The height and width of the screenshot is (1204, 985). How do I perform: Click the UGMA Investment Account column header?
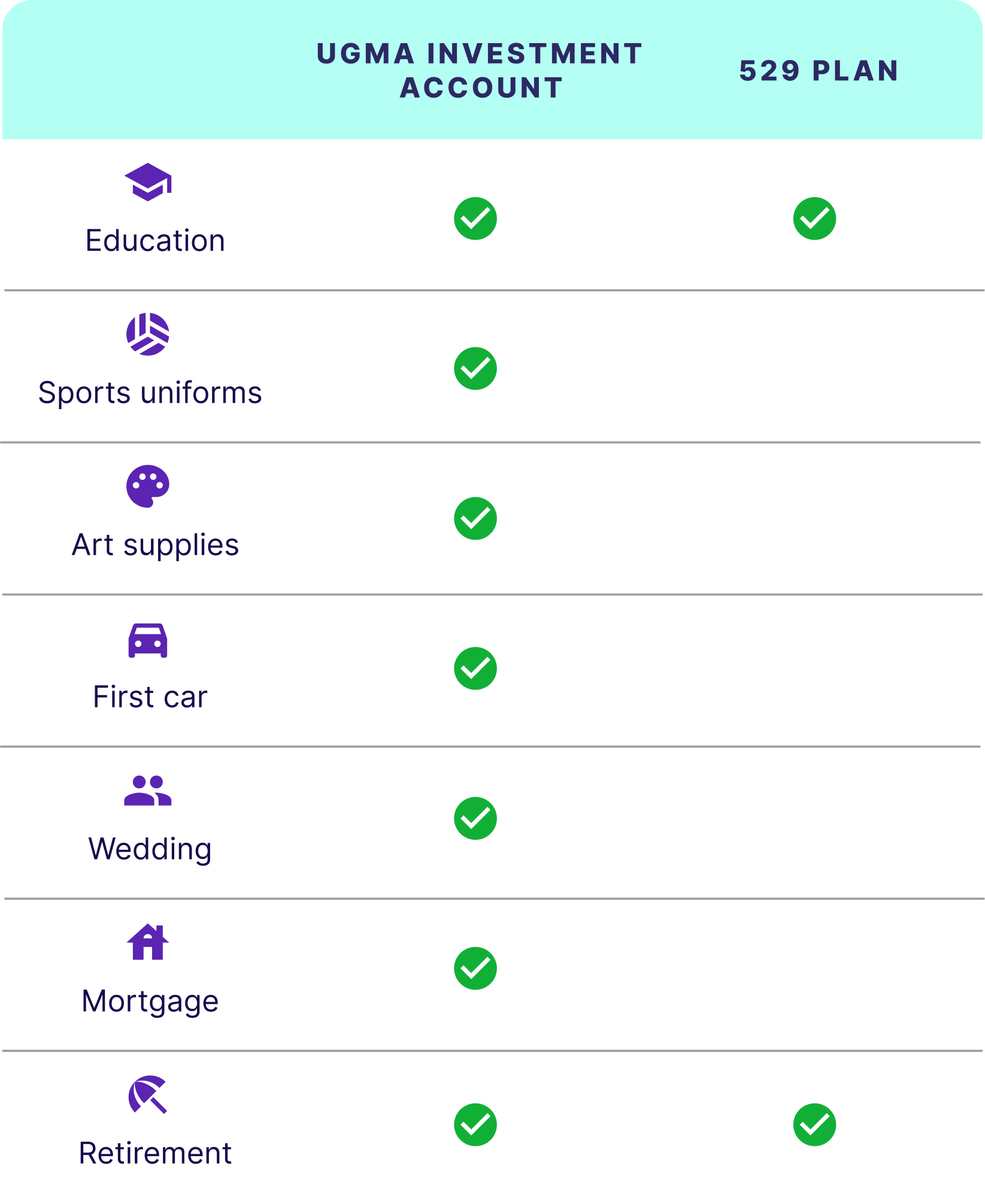pos(480,71)
